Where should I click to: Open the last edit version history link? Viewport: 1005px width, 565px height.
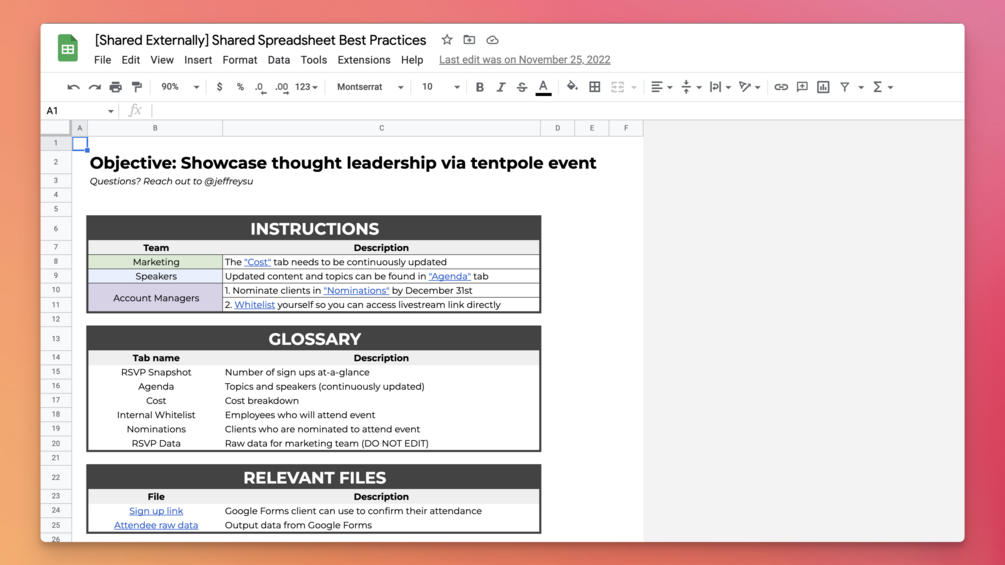pyautogui.click(x=524, y=60)
